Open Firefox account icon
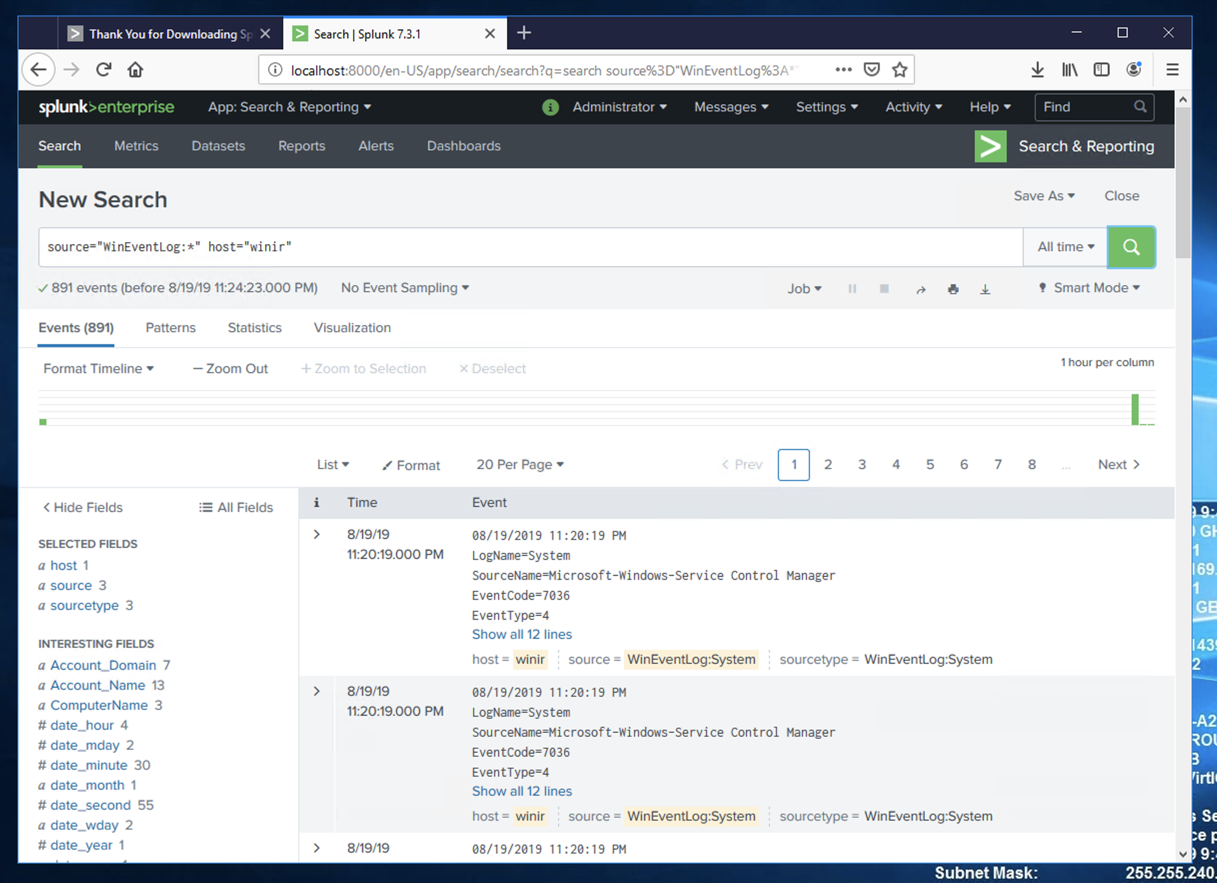The image size is (1217, 883). pos(1133,70)
